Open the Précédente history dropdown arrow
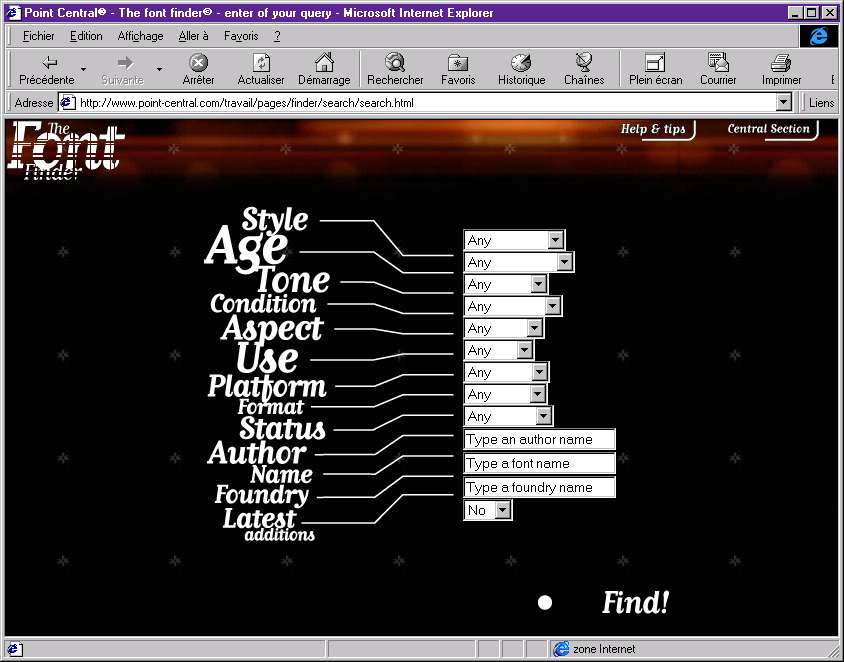The image size is (844, 662). (83, 69)
